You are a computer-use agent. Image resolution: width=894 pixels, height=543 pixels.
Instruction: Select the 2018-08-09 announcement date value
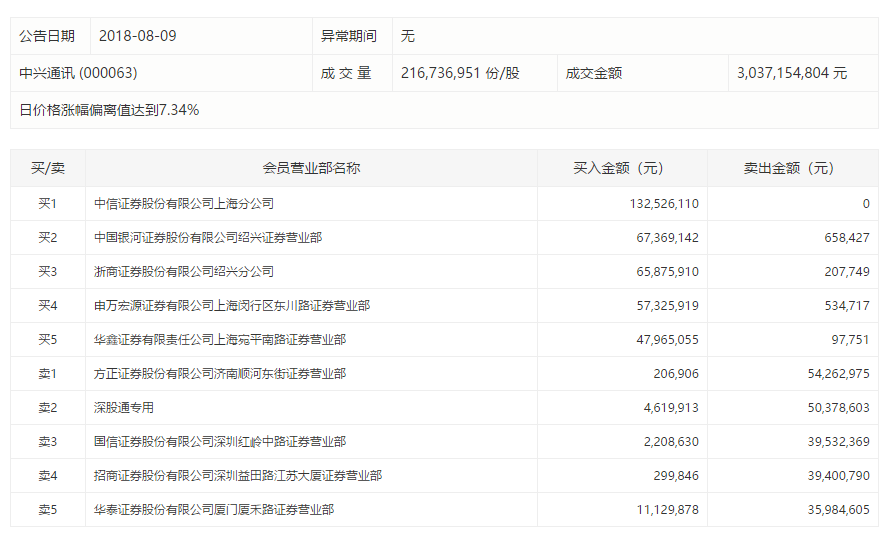click(x=137, y=36)
